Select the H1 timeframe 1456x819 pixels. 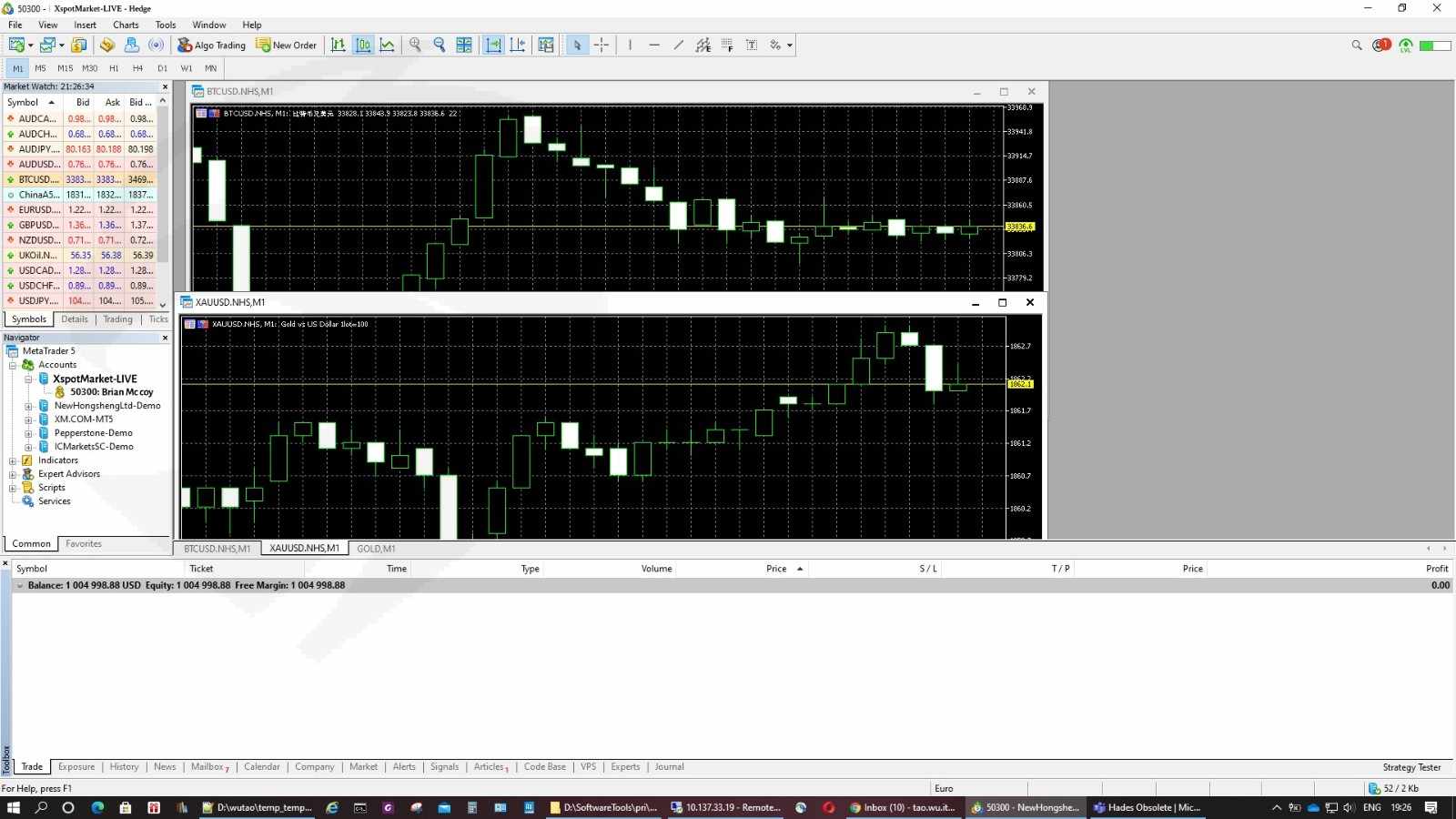click(114, 68)
